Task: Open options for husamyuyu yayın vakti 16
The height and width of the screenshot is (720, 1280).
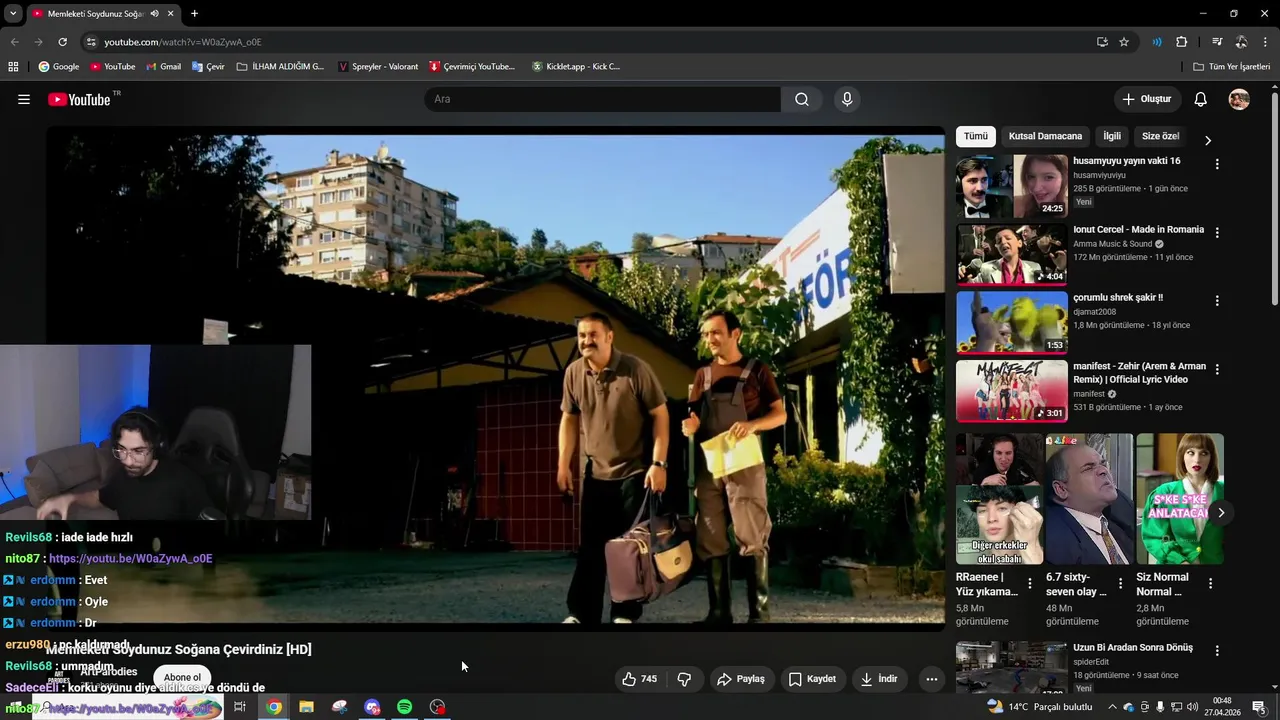Action: (1217, 164)
